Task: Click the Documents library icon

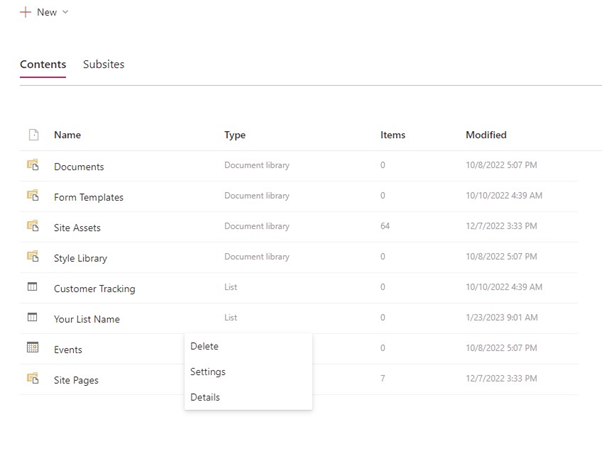Action: coord(33,165)
